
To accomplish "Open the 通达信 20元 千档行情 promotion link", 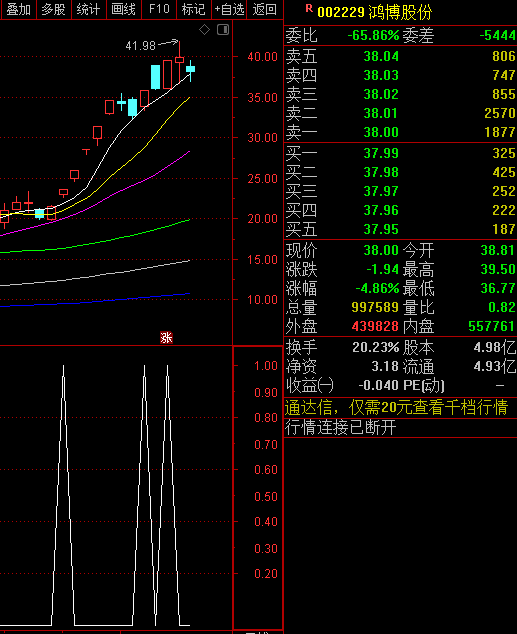I will click(396, 407).
